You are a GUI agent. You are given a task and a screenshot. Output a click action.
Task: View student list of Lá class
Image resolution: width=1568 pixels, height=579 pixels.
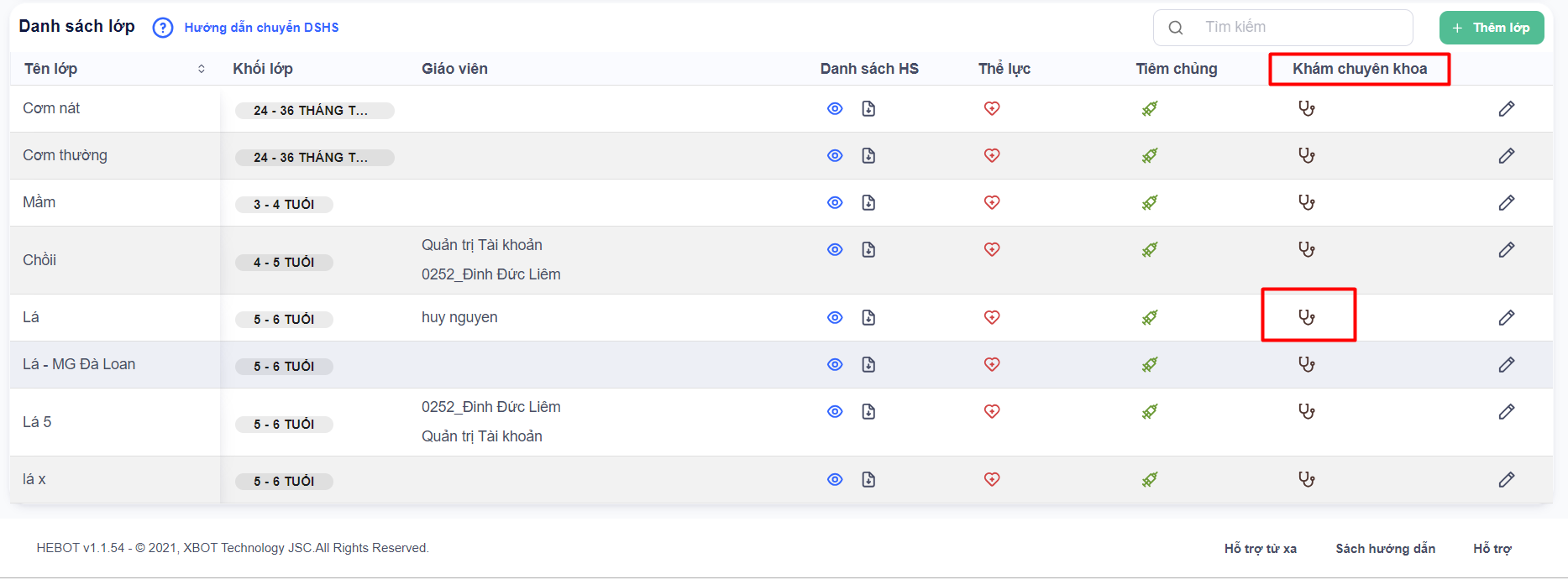coord(835,317)
